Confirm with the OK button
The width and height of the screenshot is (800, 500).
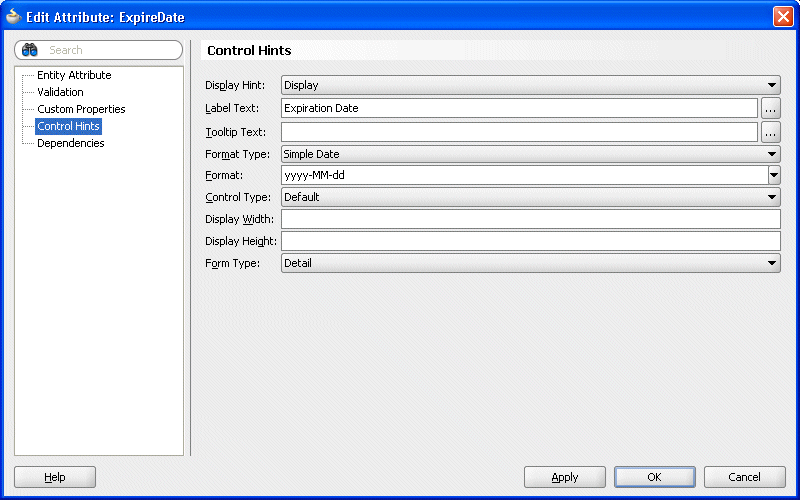tap(655, 477)
